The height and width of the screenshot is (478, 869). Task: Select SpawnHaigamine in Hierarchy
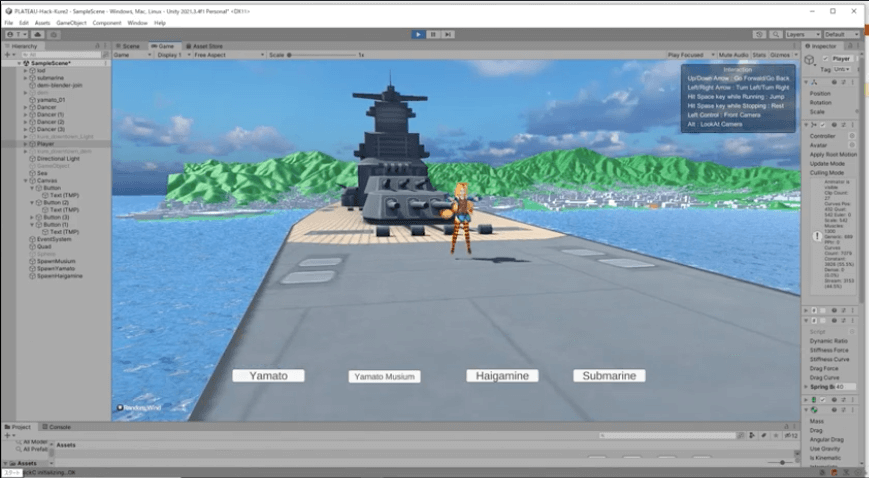click(x=59, y=276)
